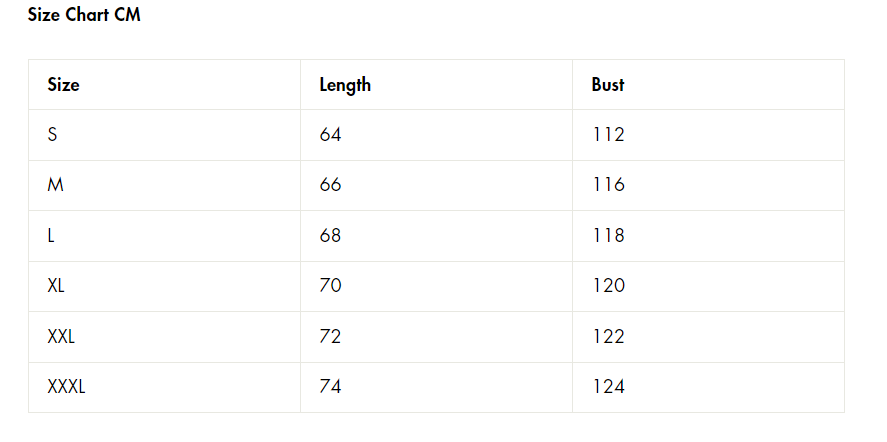The width and height of the screenshot is (887, 442).
Task: Select length value 74
Action: point(330,387)
